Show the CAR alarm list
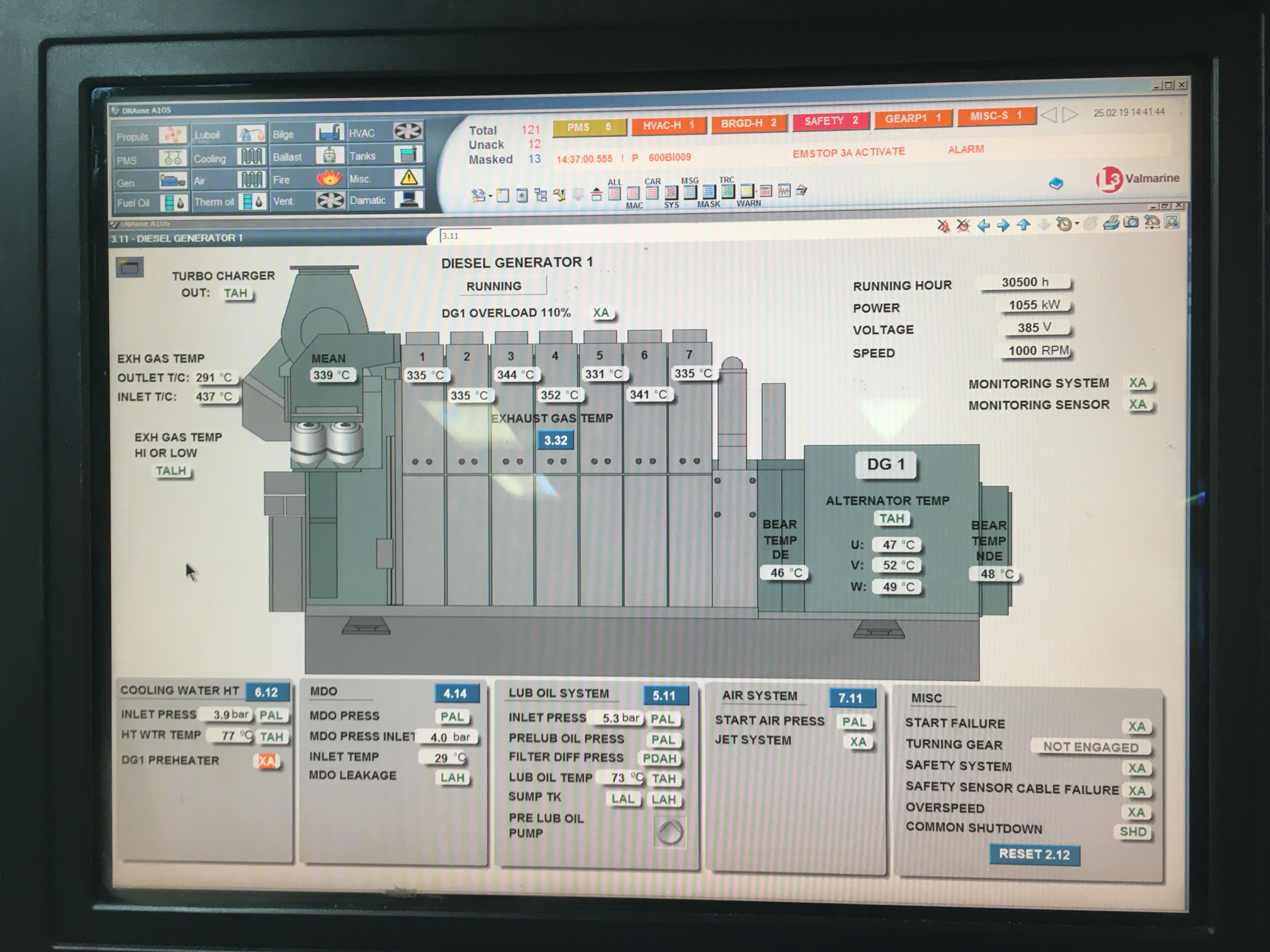 pos(652,192)
